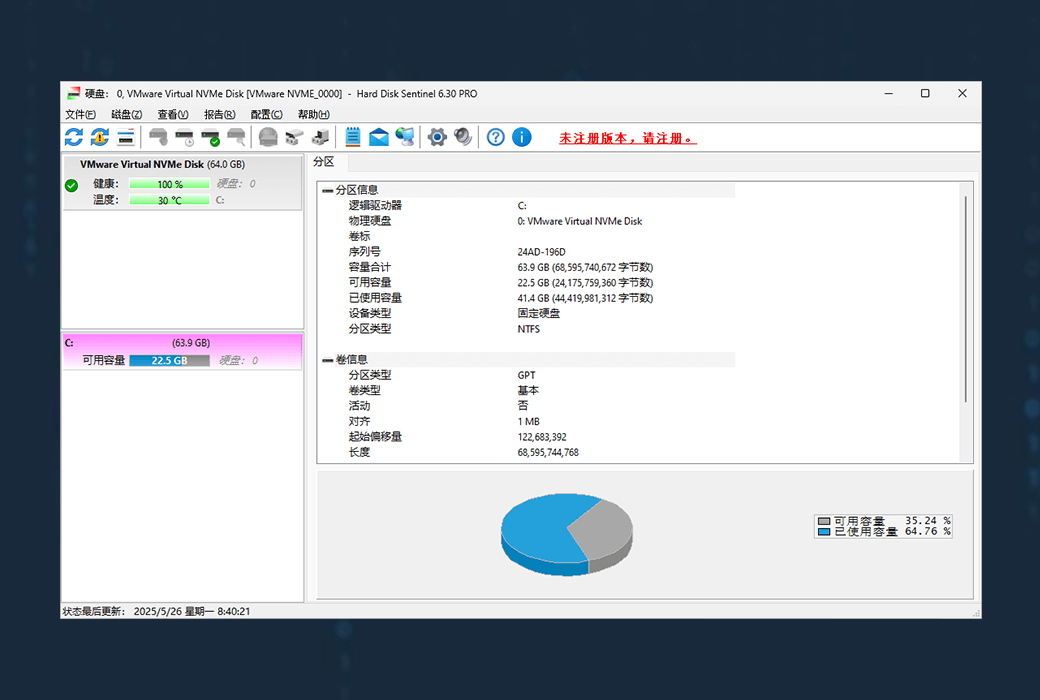Click the 已使用容量 legend blue swatch
The width and height of the screenshot is (1040, 700).
824,531
